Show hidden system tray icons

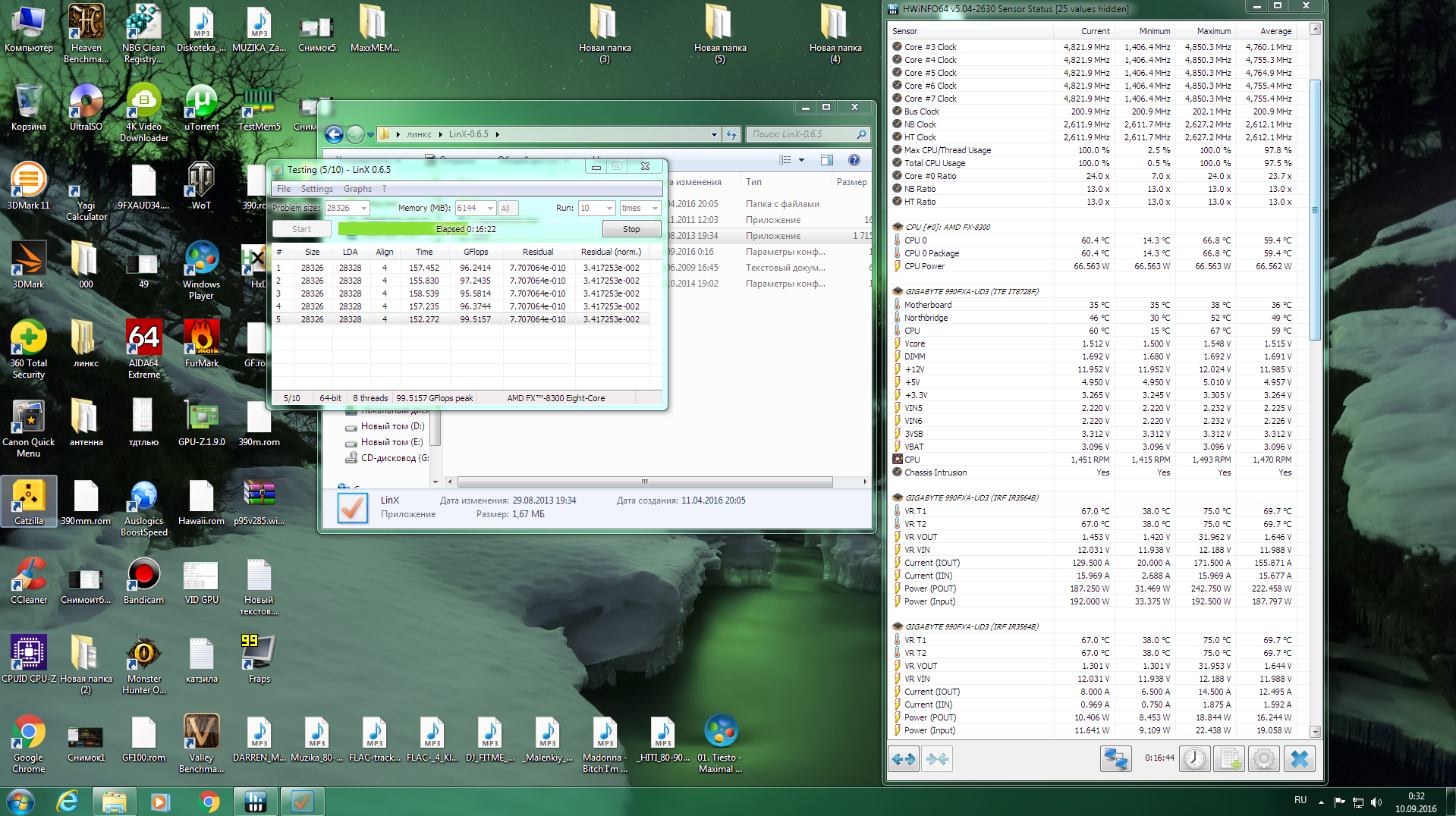[x=1321, y=802]
